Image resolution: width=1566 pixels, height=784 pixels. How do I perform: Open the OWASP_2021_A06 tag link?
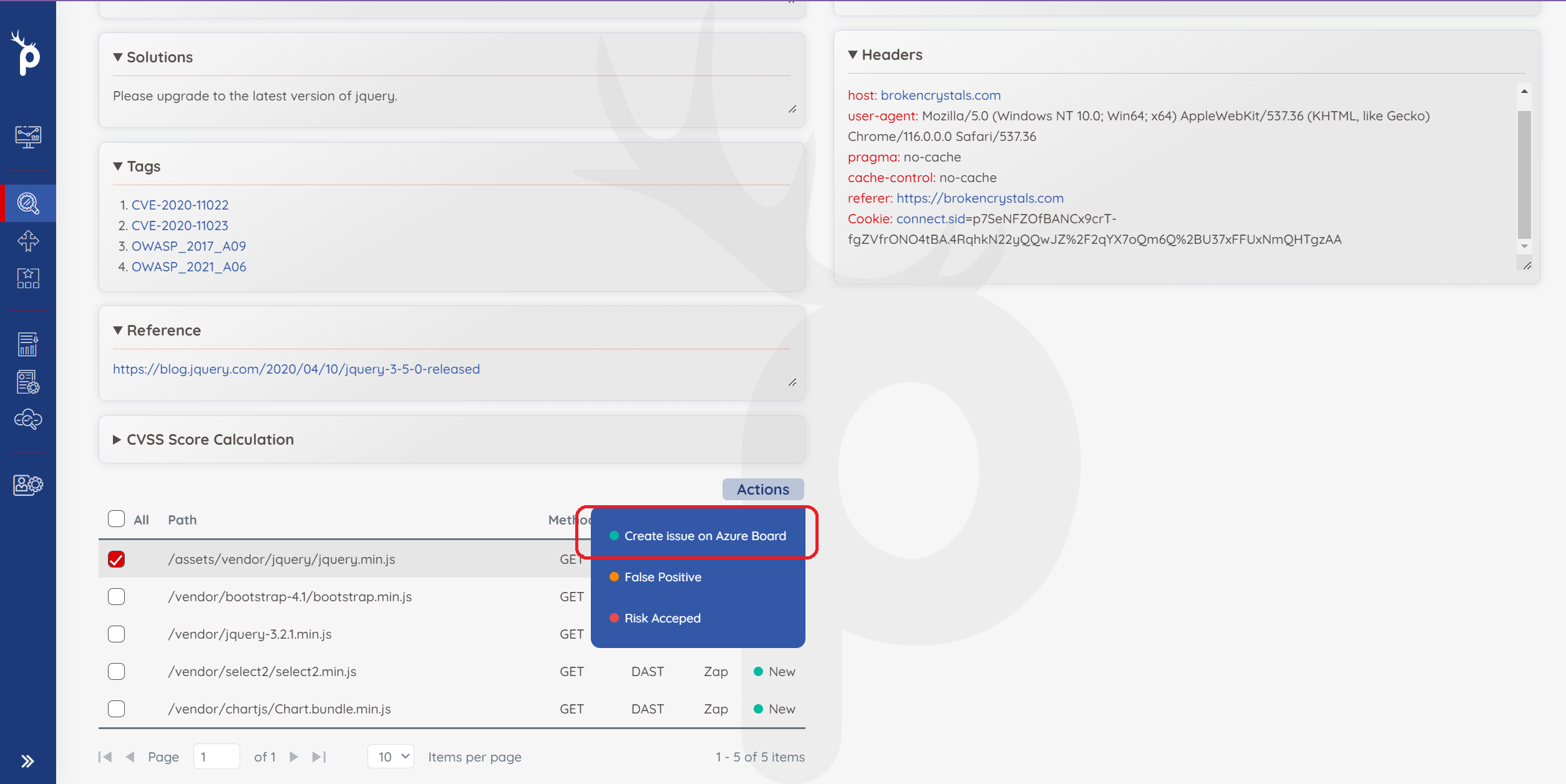(x=189, y=266)
